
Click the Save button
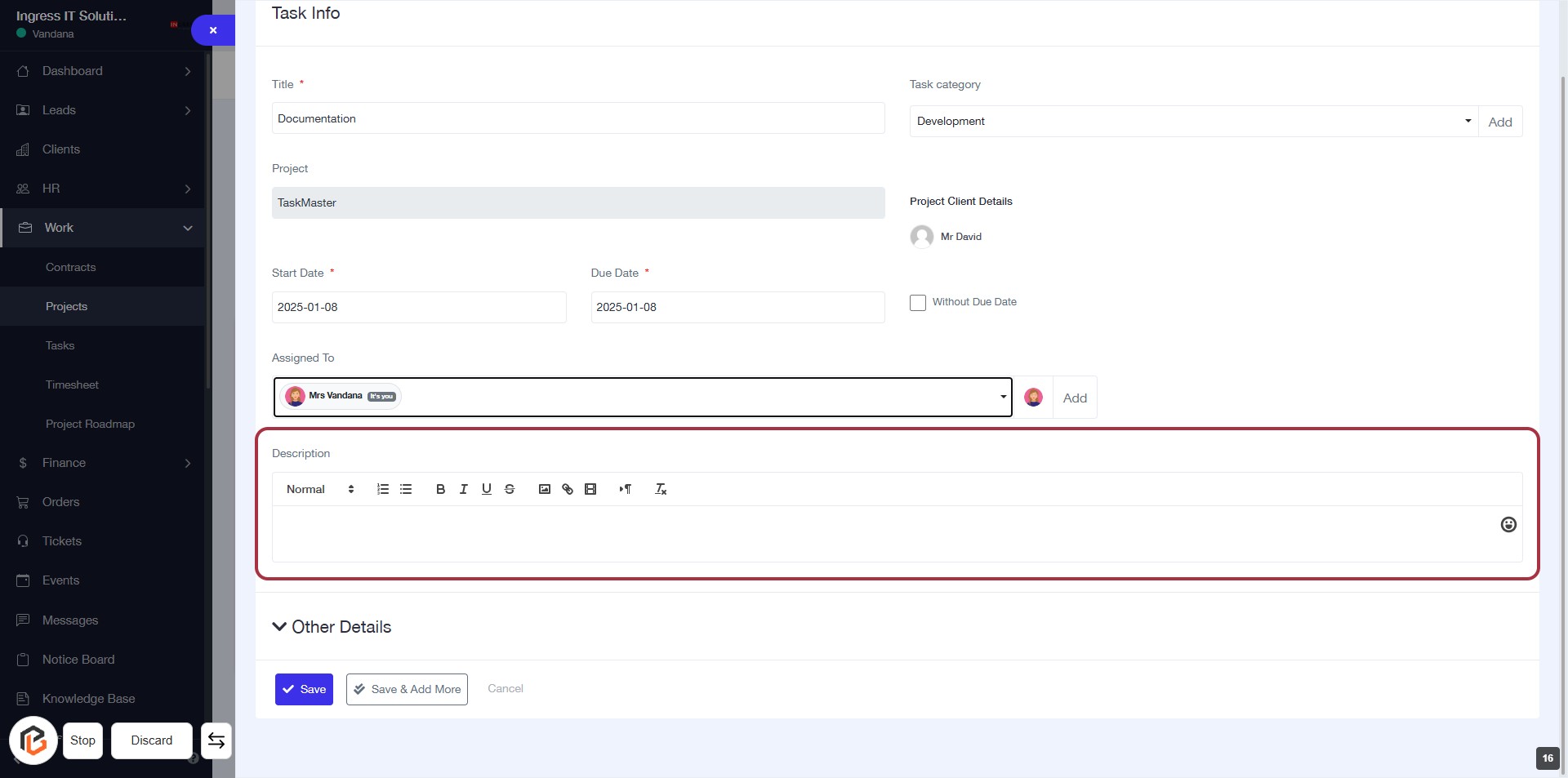click(304, 689)
